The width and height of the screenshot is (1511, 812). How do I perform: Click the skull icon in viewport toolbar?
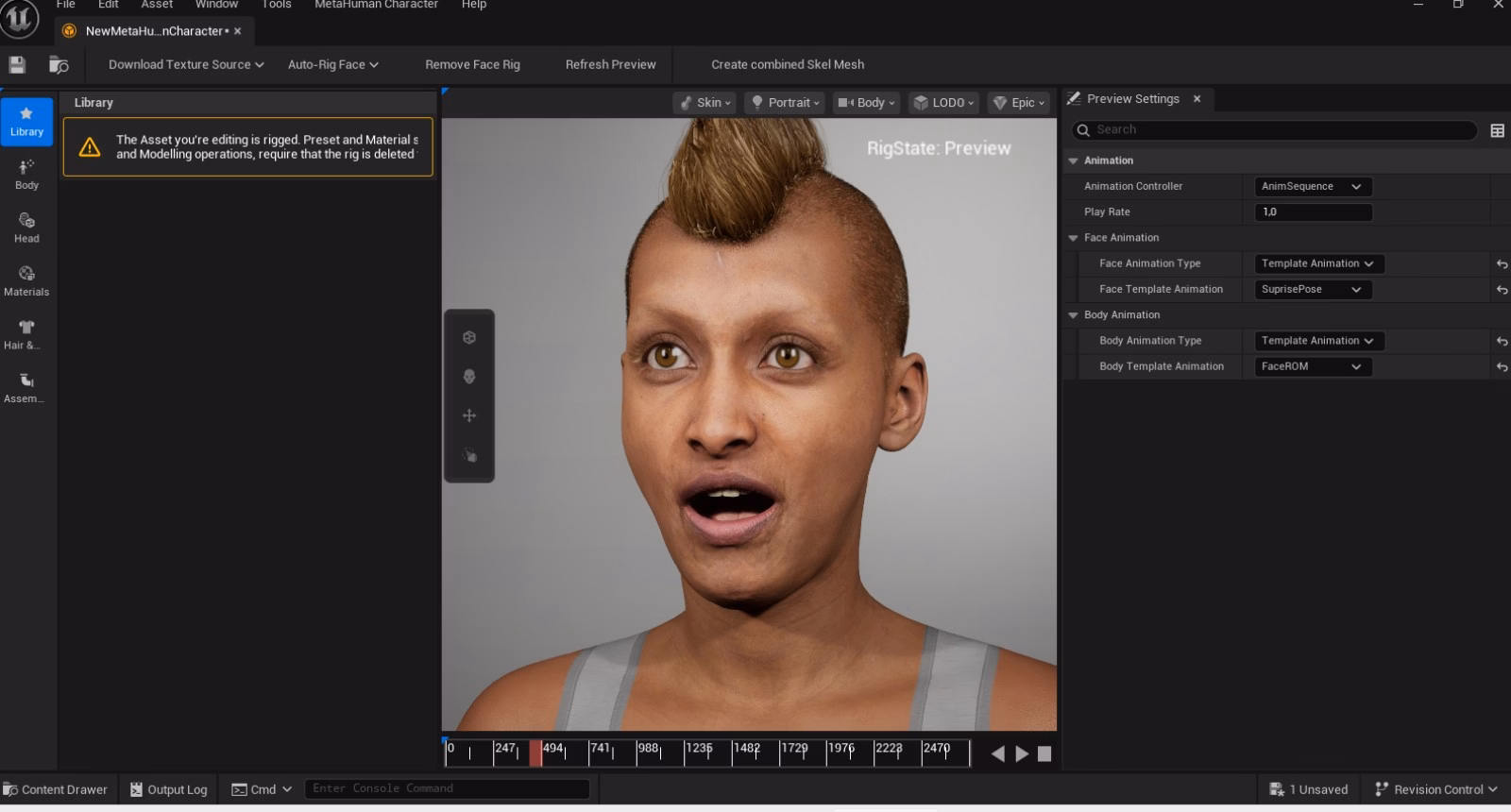(x=469, y=377)
